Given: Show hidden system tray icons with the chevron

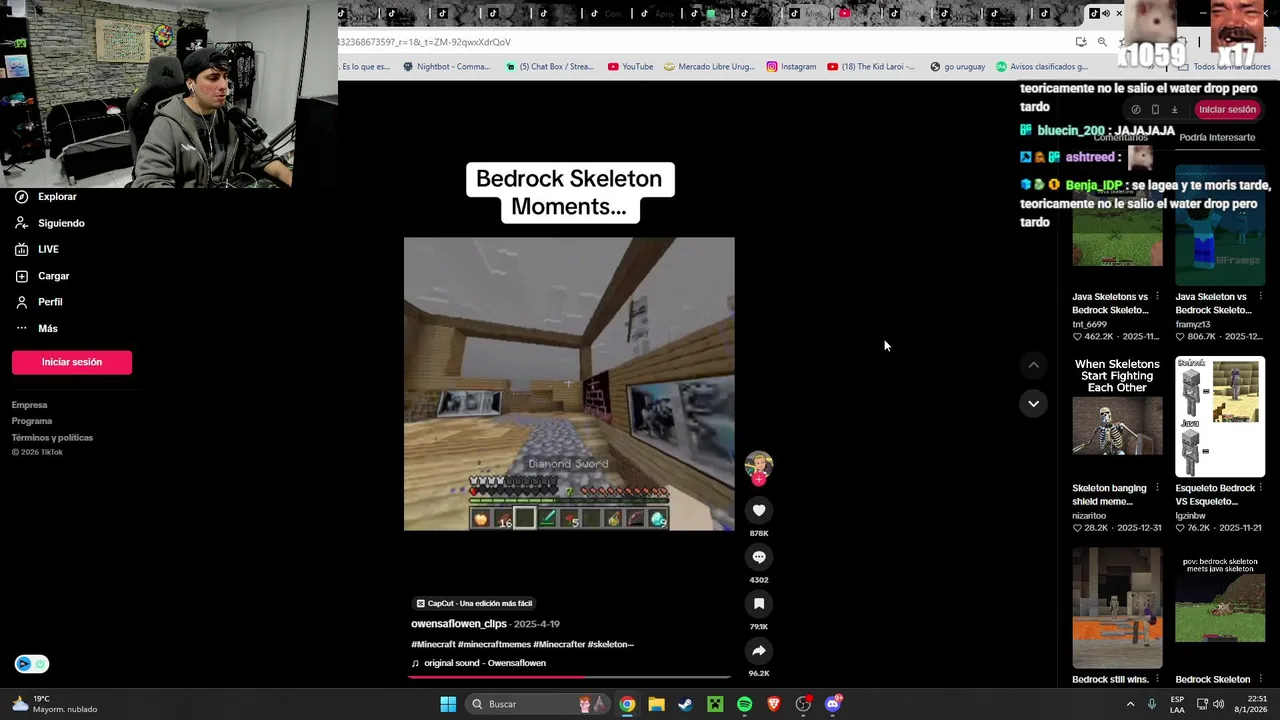Looking at the screenshot, I should pyautogui.click(x=1130, y=704).
